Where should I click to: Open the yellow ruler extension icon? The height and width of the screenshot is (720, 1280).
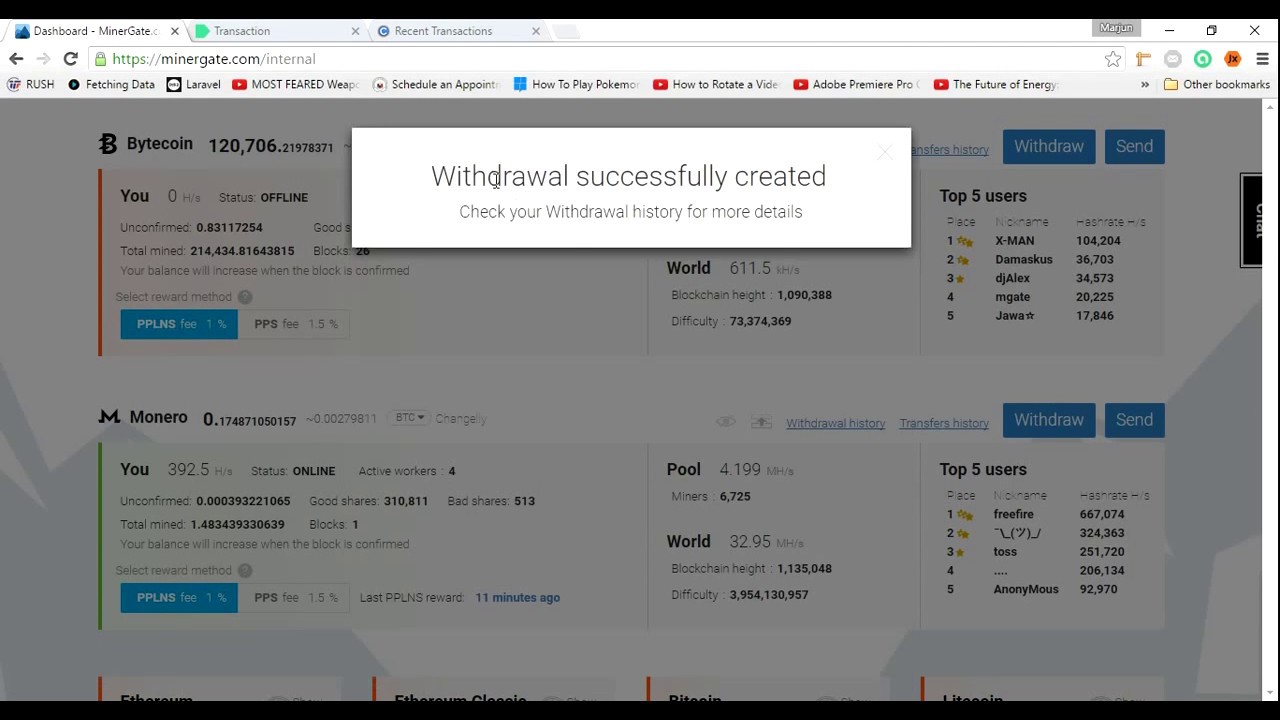[x=1143, y=59]
